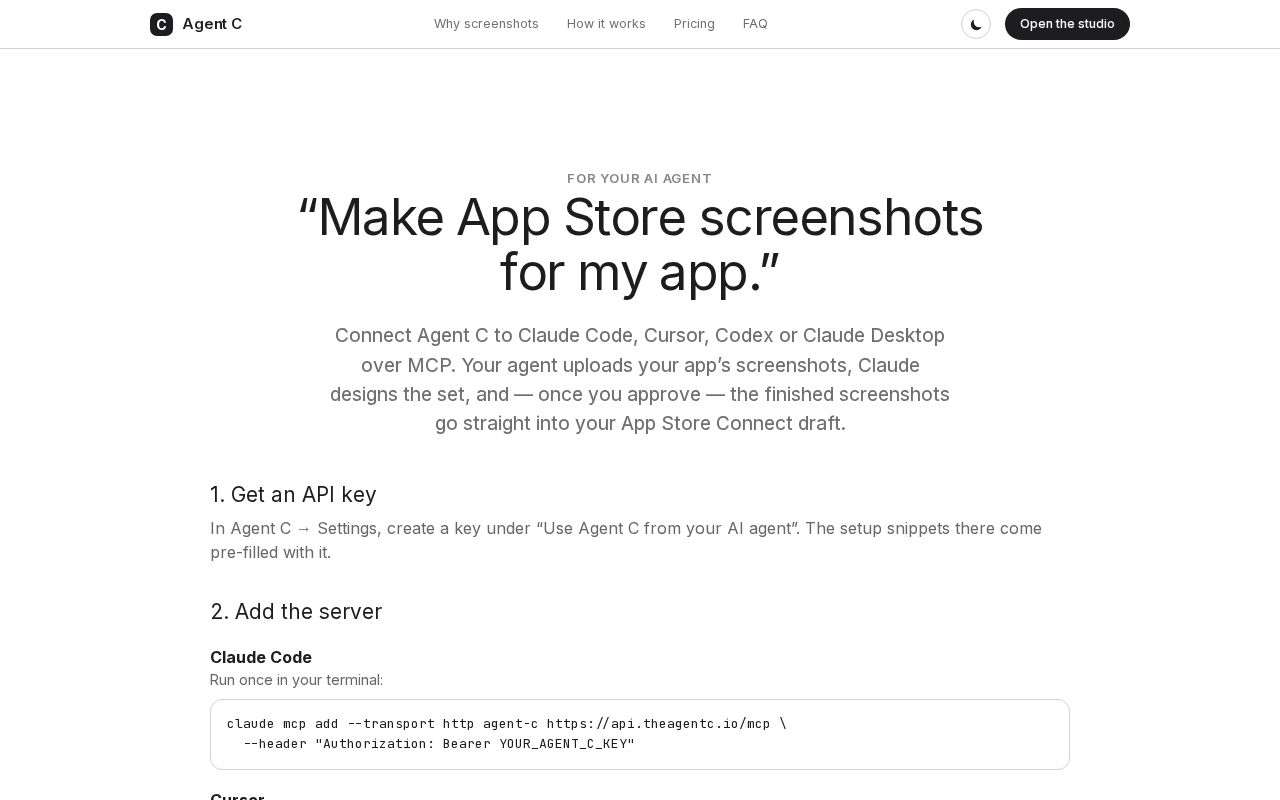Click the "Claude Code" subheading
This screenshot has height=800, width=1280.
coord(261,657)
